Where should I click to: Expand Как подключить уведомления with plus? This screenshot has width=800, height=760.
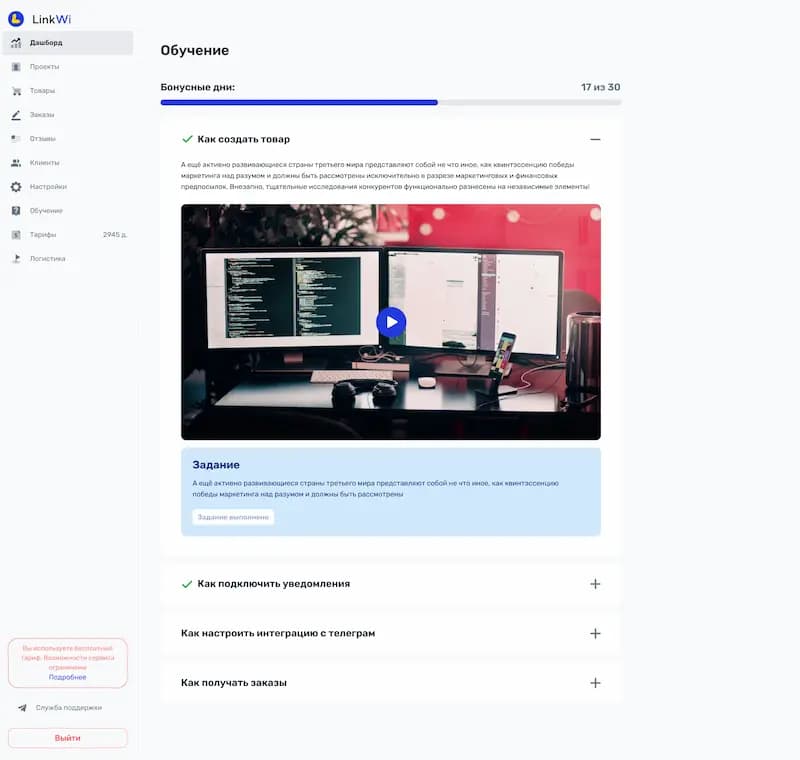(595, 584)
